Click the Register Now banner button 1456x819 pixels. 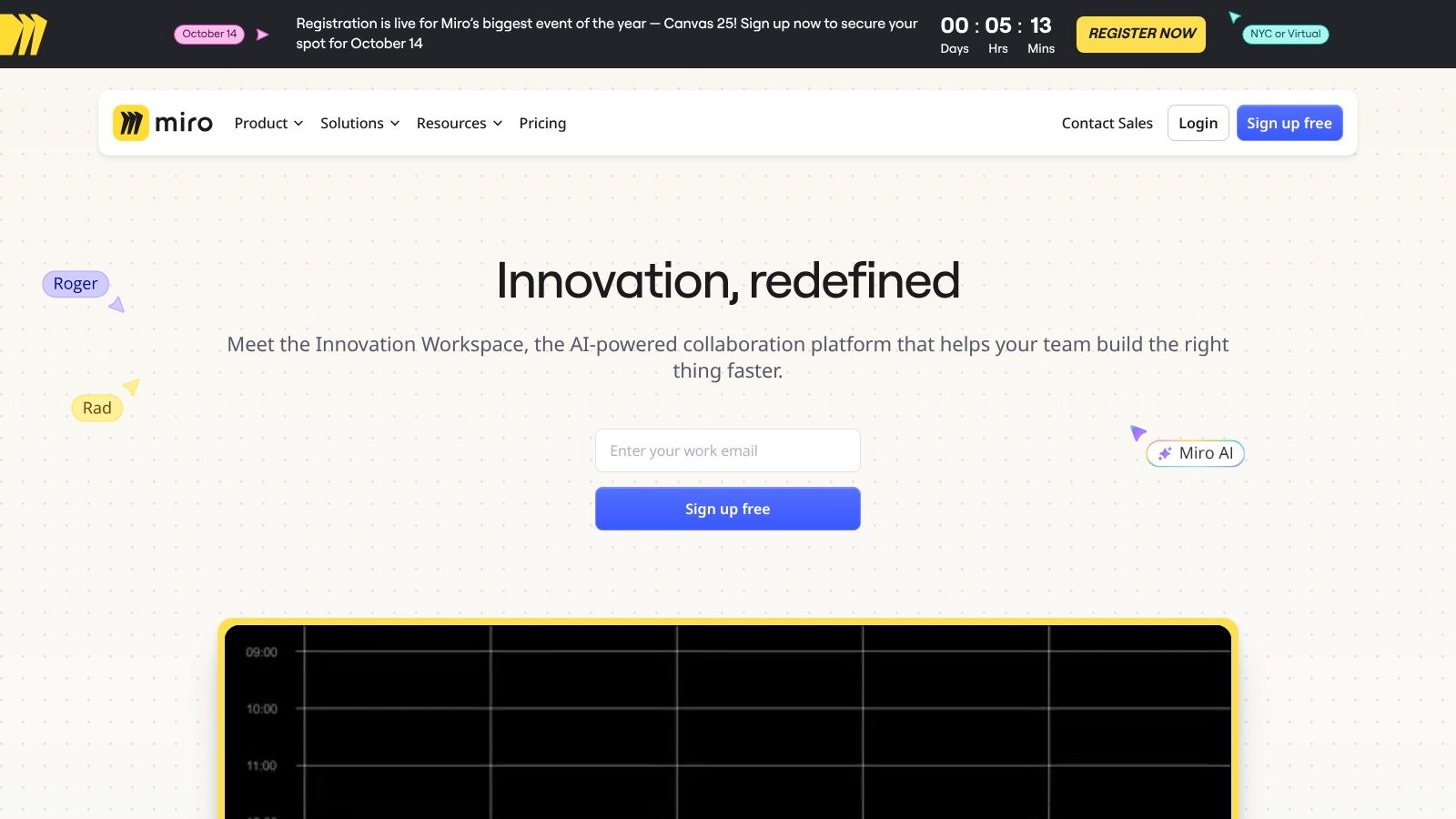pyautogui.click(x=1141, y=34)
